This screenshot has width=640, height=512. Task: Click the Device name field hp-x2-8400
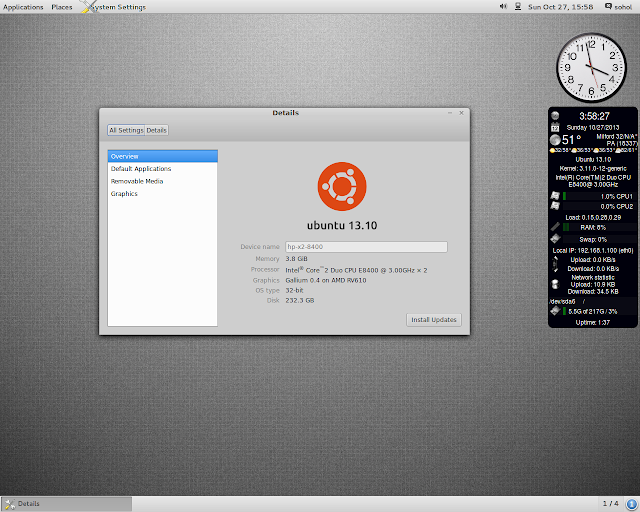[366, 247]
